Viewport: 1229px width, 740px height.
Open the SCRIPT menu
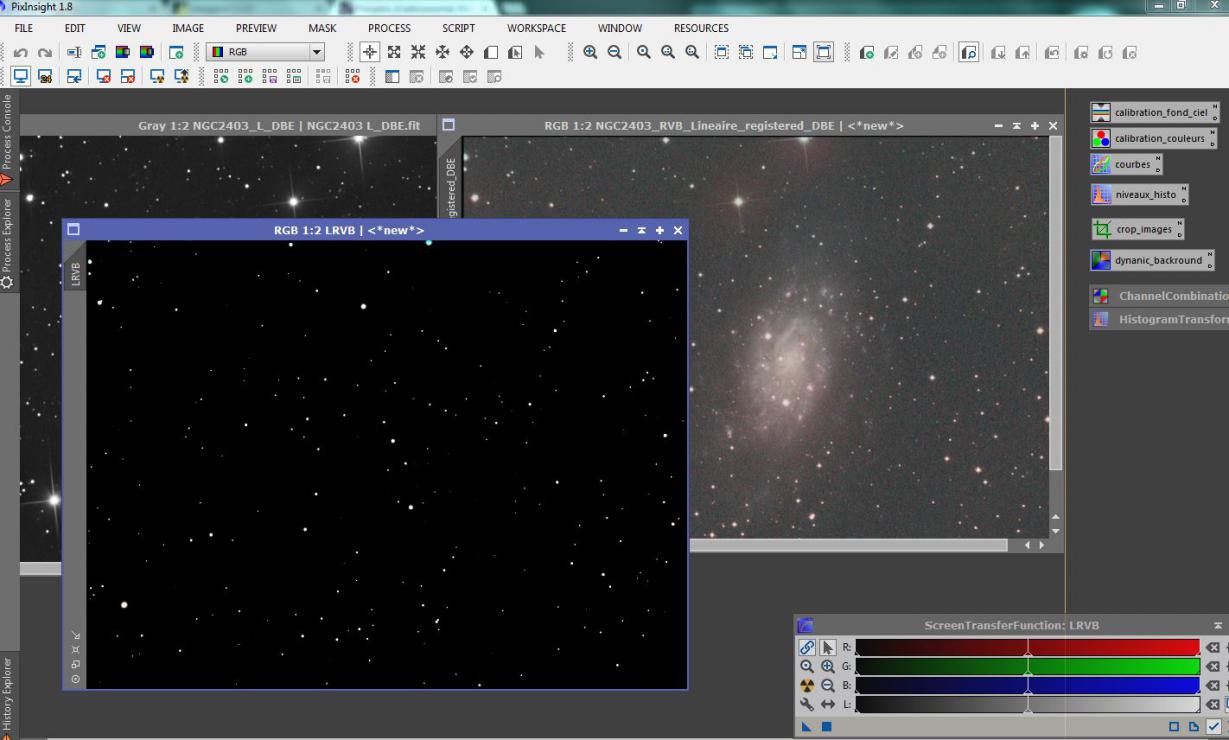[x=458, y=28]
